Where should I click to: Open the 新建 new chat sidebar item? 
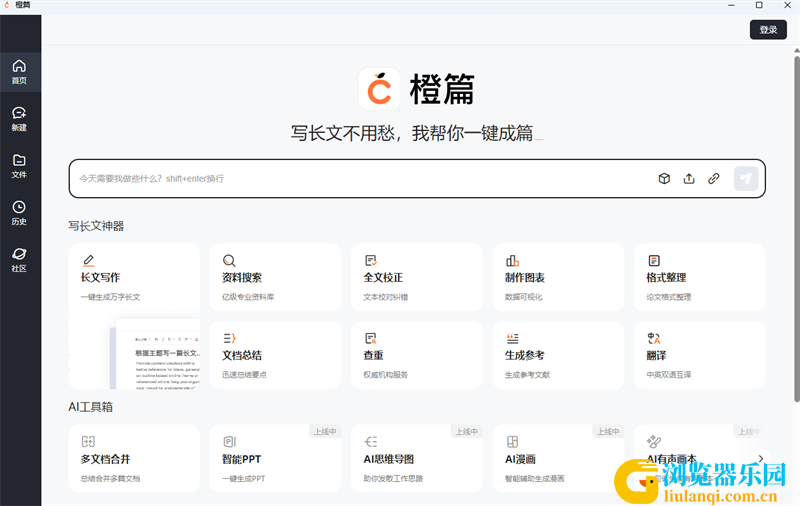[x=19, y=119]
